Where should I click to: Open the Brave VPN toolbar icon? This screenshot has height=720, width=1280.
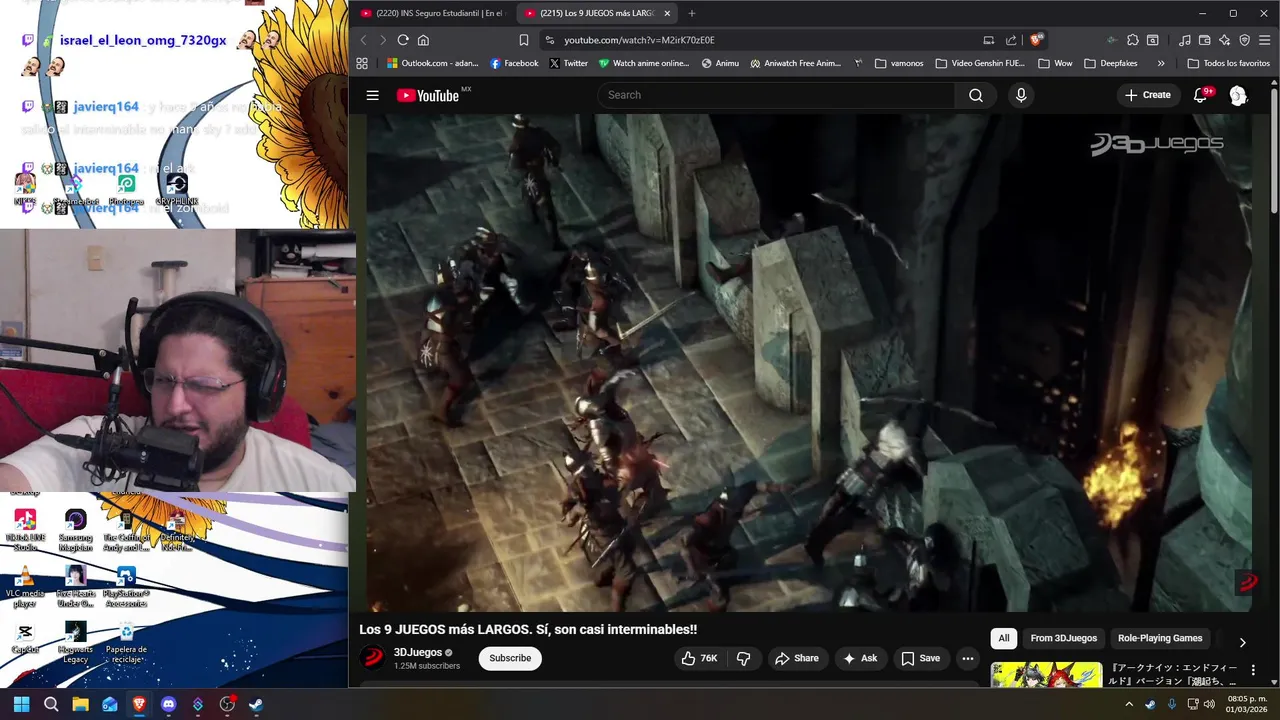[1244, 40]
